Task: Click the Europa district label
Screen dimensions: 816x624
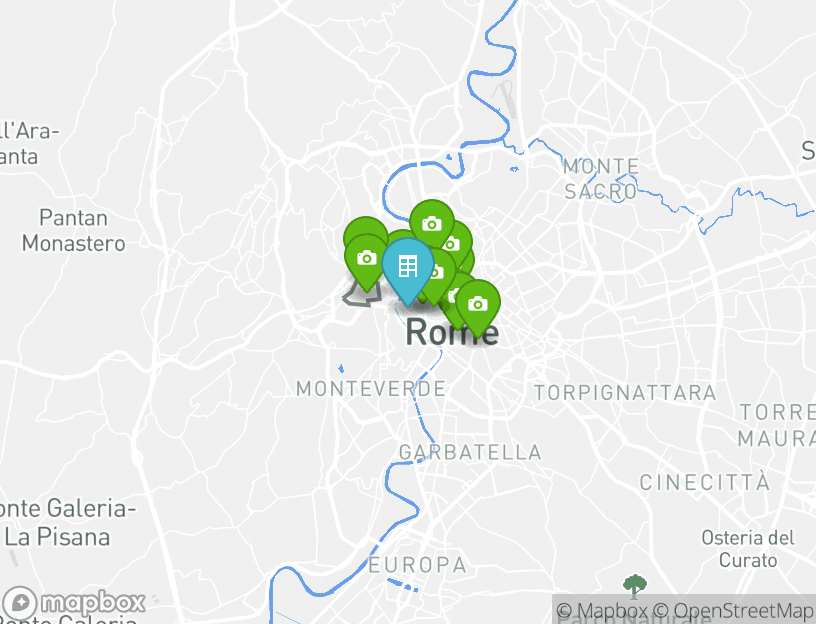Action: point(417,565)
